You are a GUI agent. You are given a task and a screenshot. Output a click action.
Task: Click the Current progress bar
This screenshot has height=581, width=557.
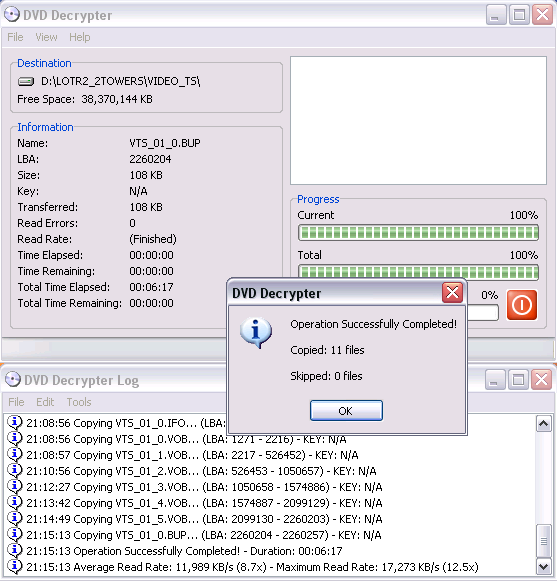click(418, 233)
